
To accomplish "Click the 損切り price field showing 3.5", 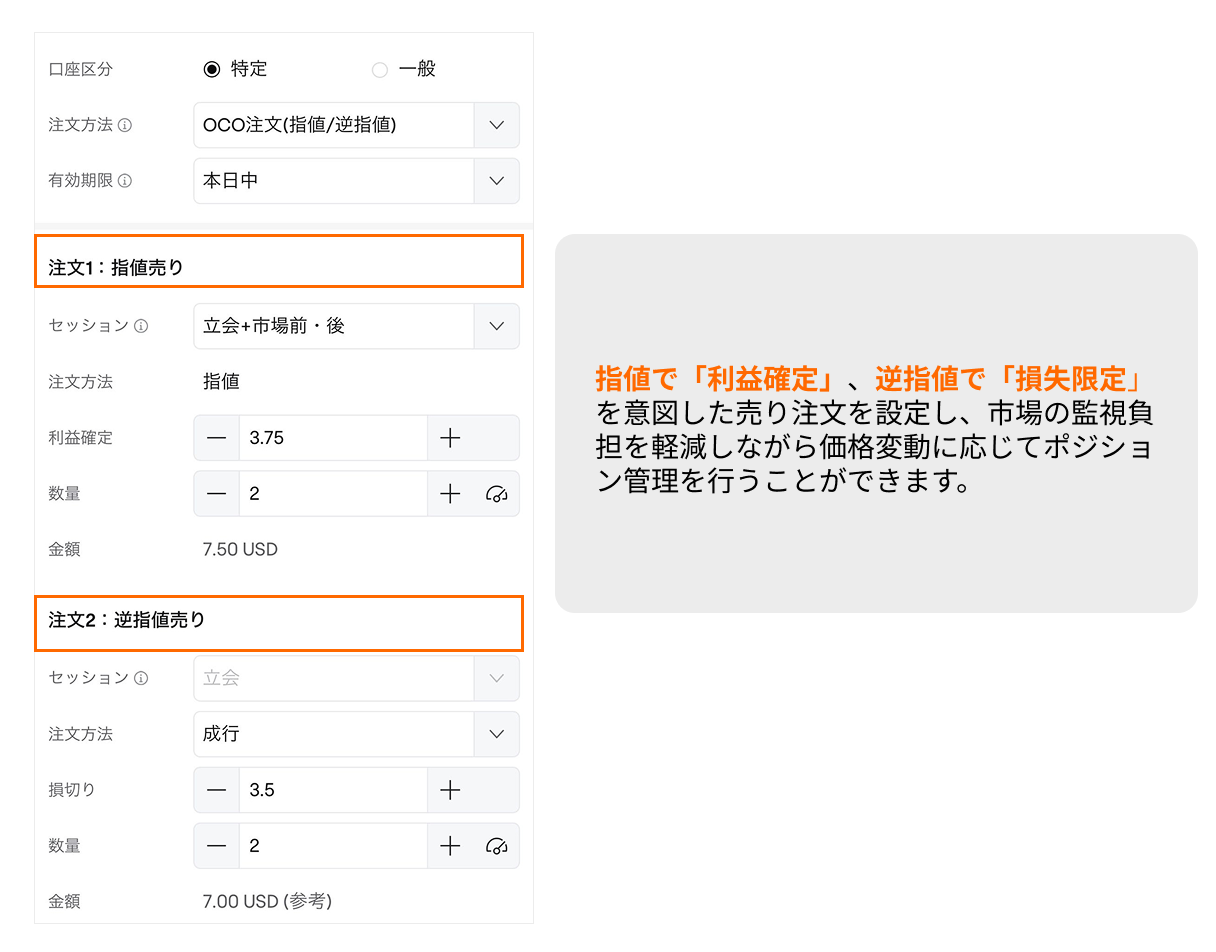I will point(330,790).
